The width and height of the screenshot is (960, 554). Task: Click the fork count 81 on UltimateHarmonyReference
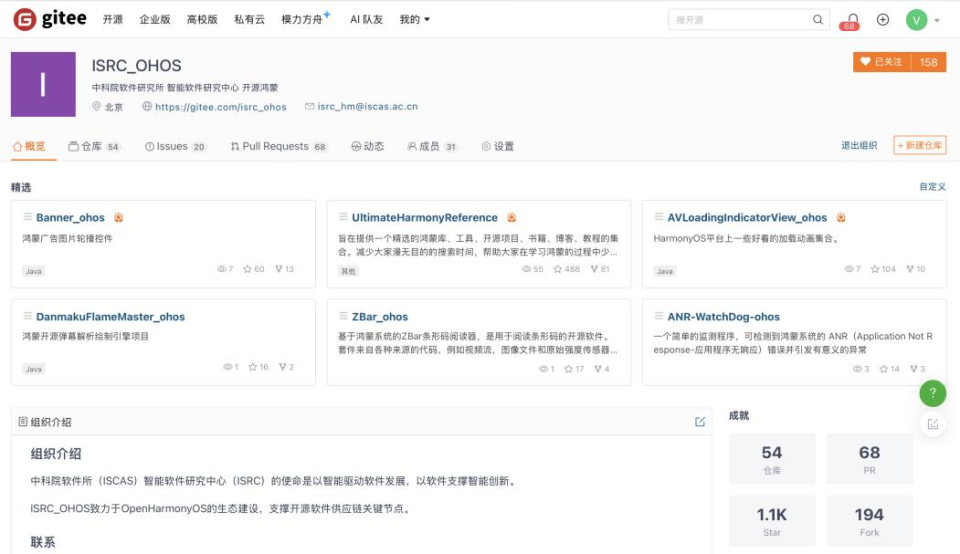(x=600, y=269)
